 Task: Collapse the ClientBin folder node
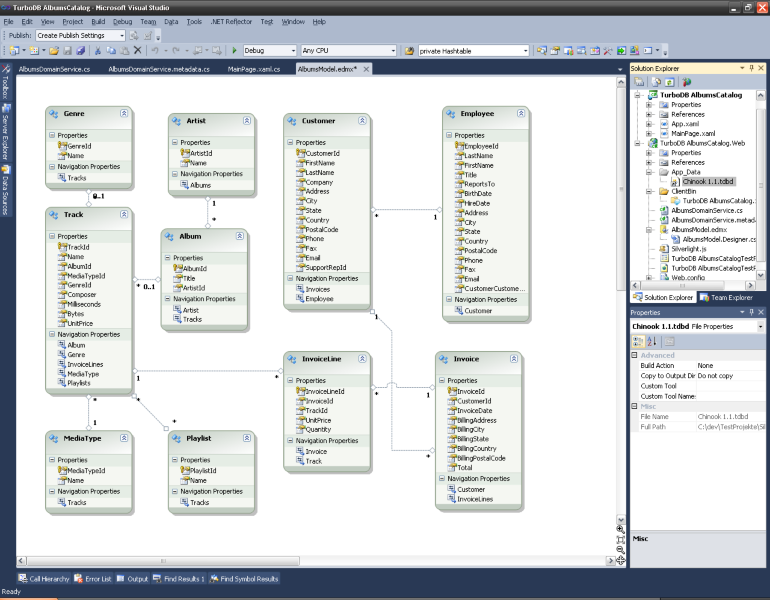(x=648, y=191)
